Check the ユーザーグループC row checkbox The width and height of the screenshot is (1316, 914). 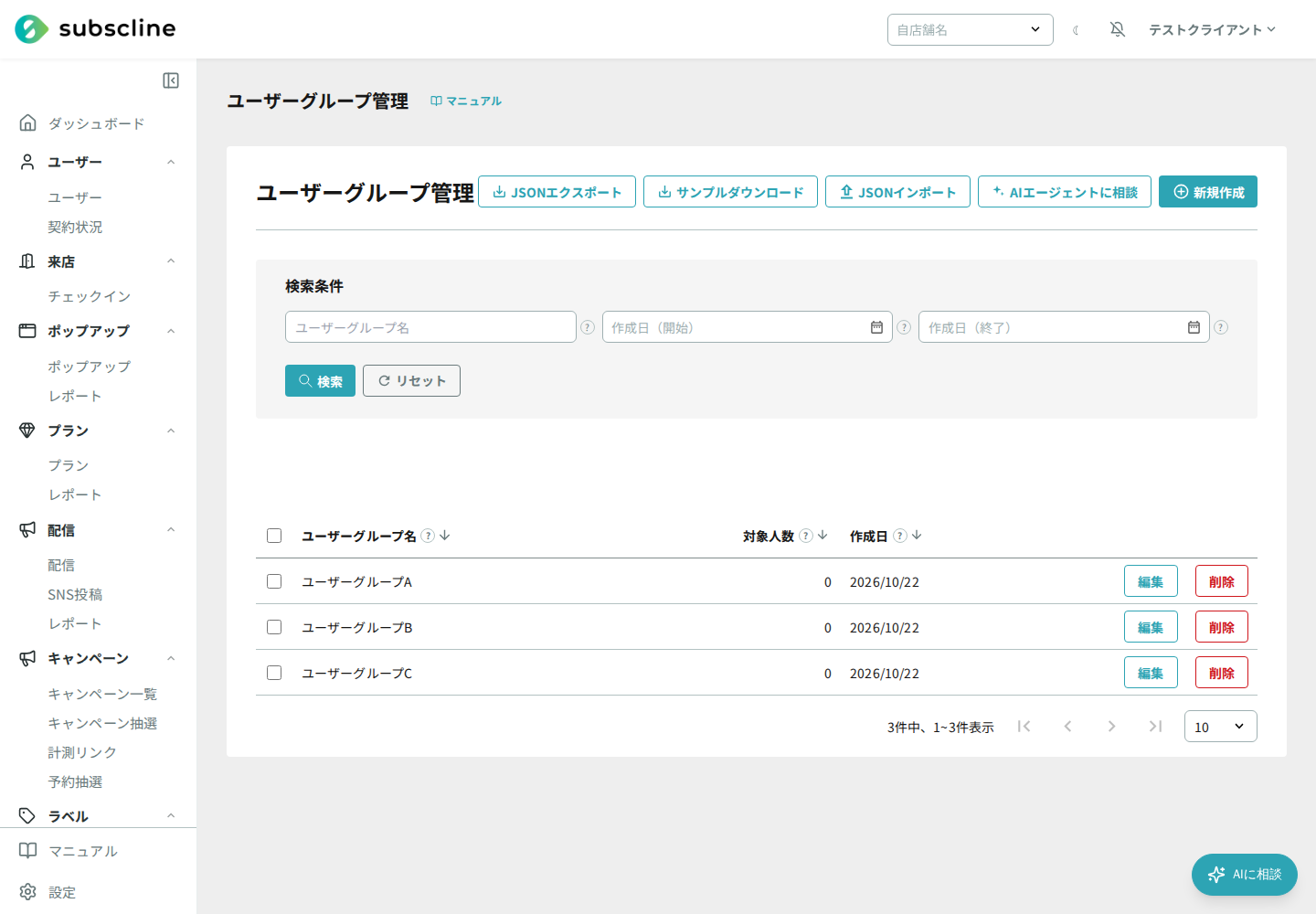274,673
